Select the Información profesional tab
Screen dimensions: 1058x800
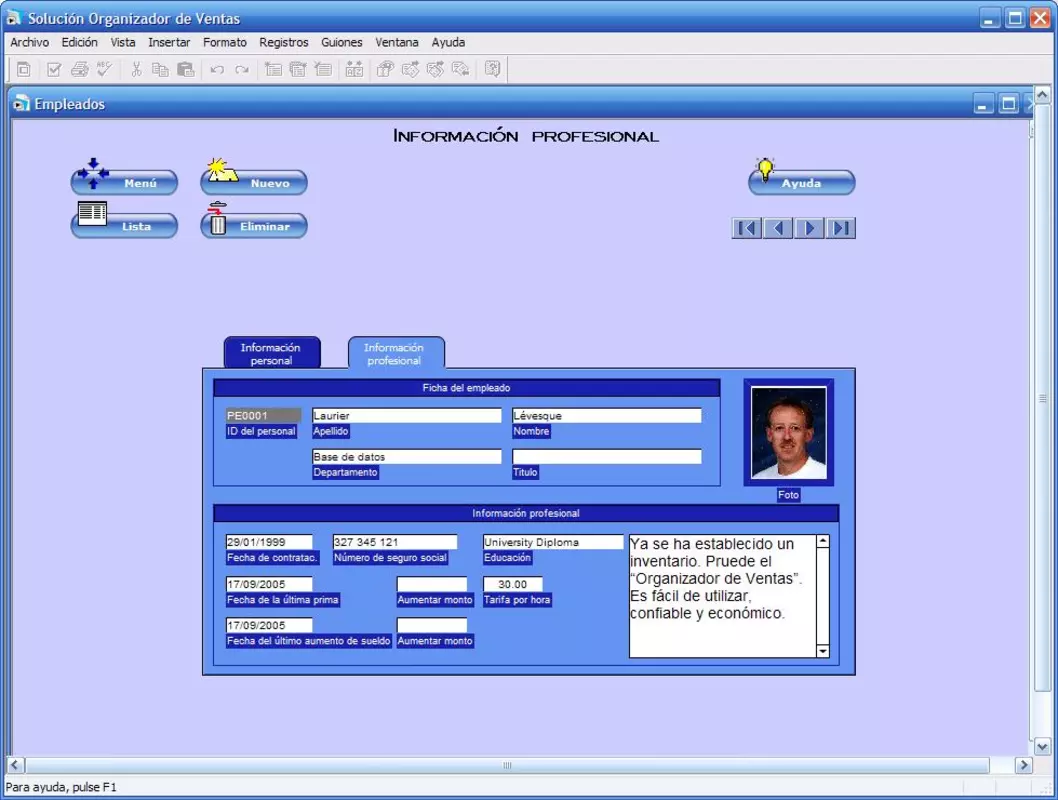pyautogui.click(x=395, y=353)
